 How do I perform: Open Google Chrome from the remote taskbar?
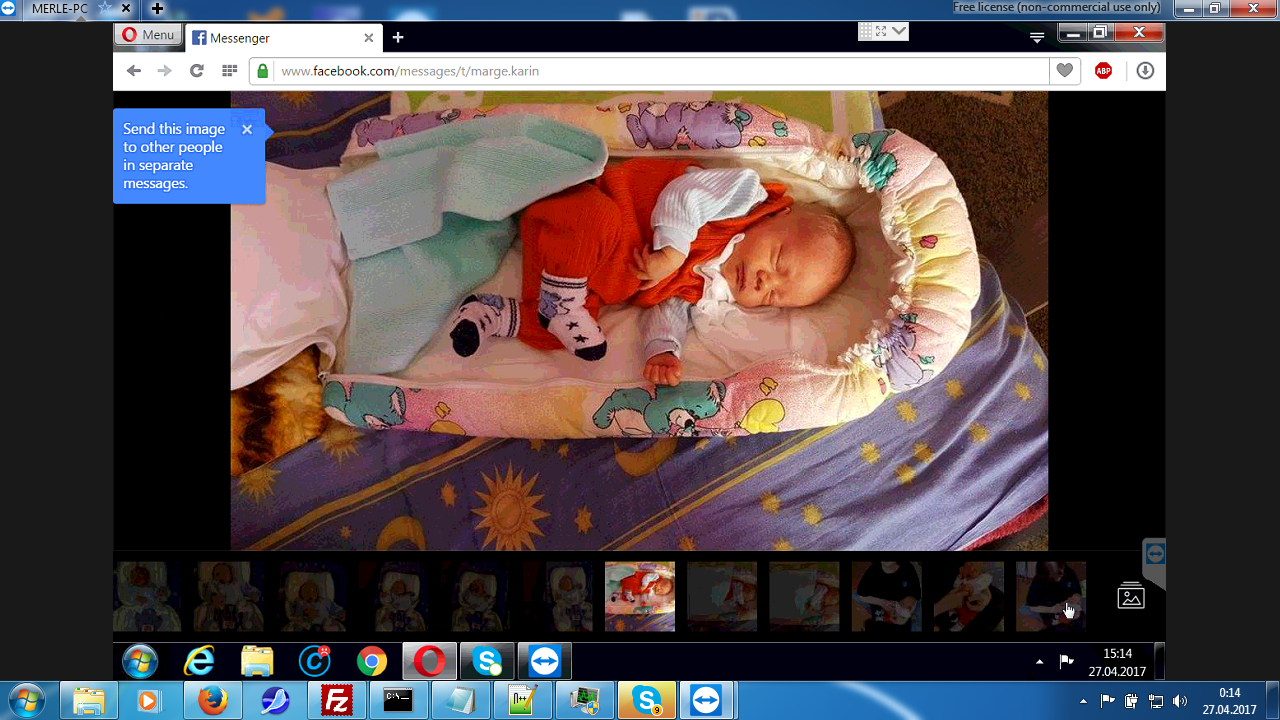tap(372, 661)
